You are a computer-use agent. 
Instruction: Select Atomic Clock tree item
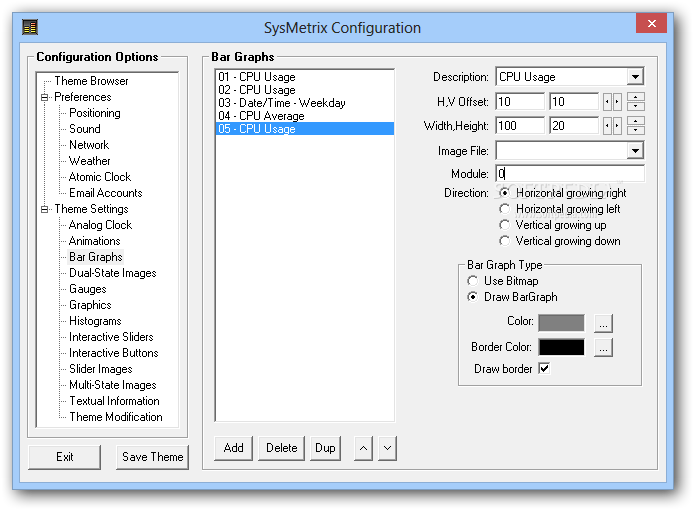(100, 177)
